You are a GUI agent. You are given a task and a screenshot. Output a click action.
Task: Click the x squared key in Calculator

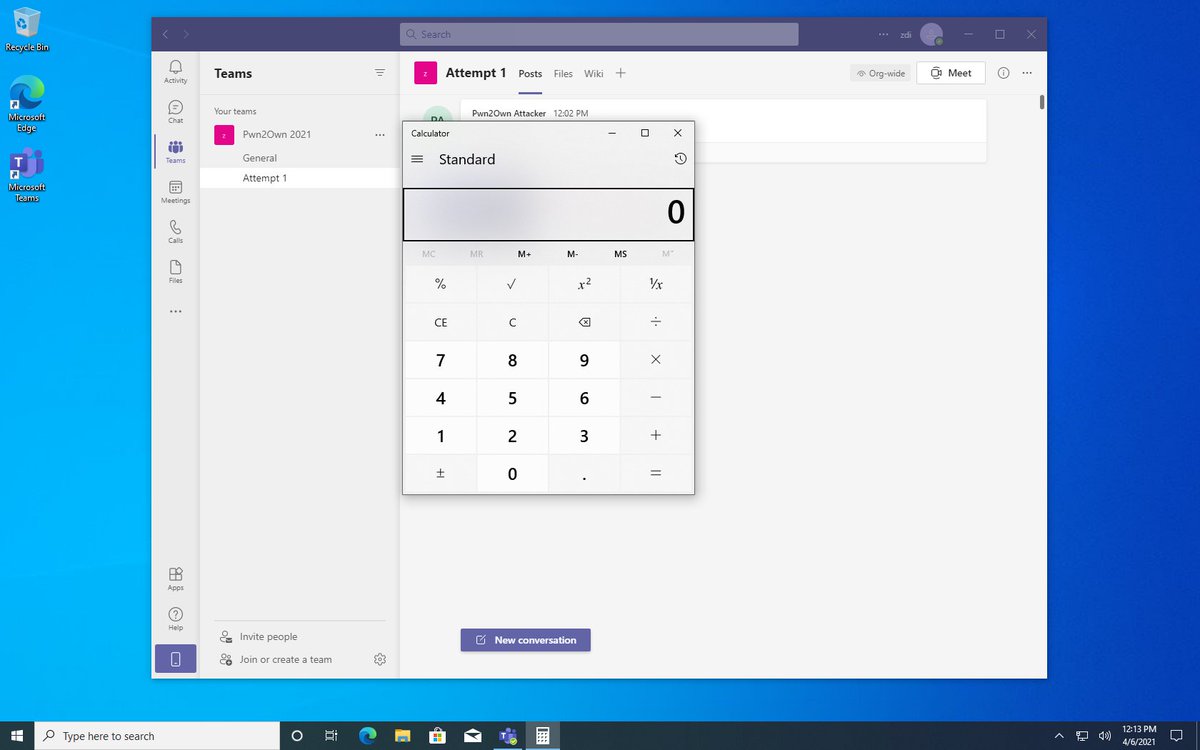point(584,284)
